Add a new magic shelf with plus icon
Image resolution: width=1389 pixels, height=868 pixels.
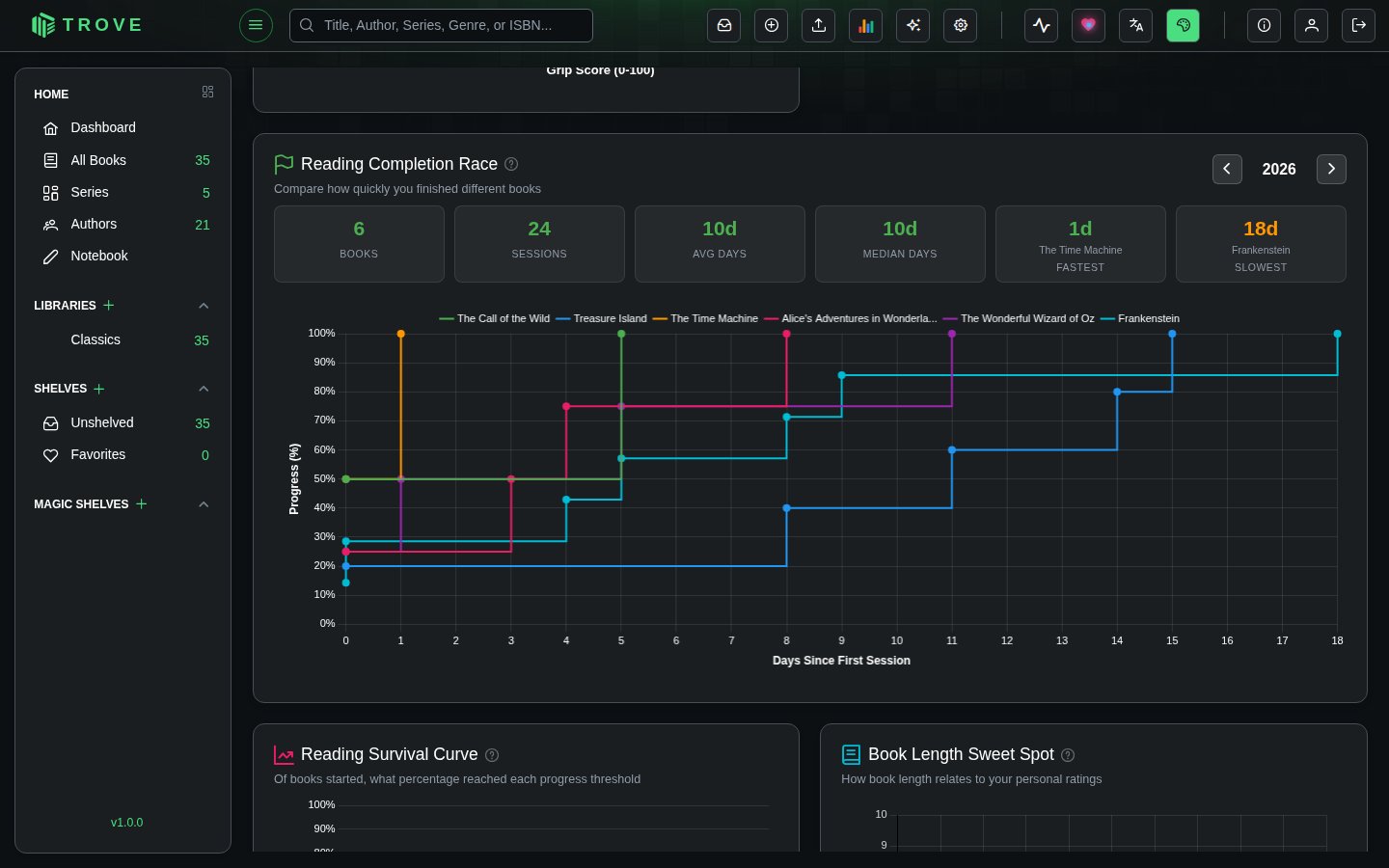point(142,504)
